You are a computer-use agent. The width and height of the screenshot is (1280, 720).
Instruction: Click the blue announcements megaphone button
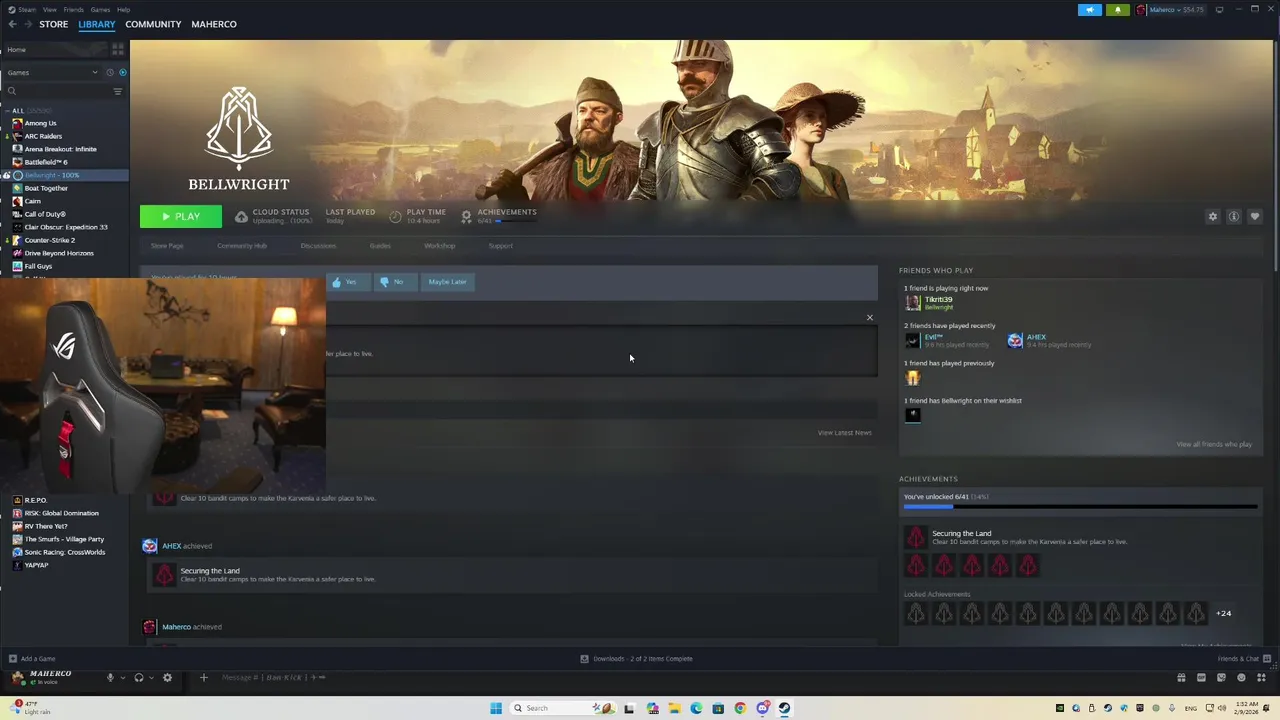click(x=1090, y=10)
